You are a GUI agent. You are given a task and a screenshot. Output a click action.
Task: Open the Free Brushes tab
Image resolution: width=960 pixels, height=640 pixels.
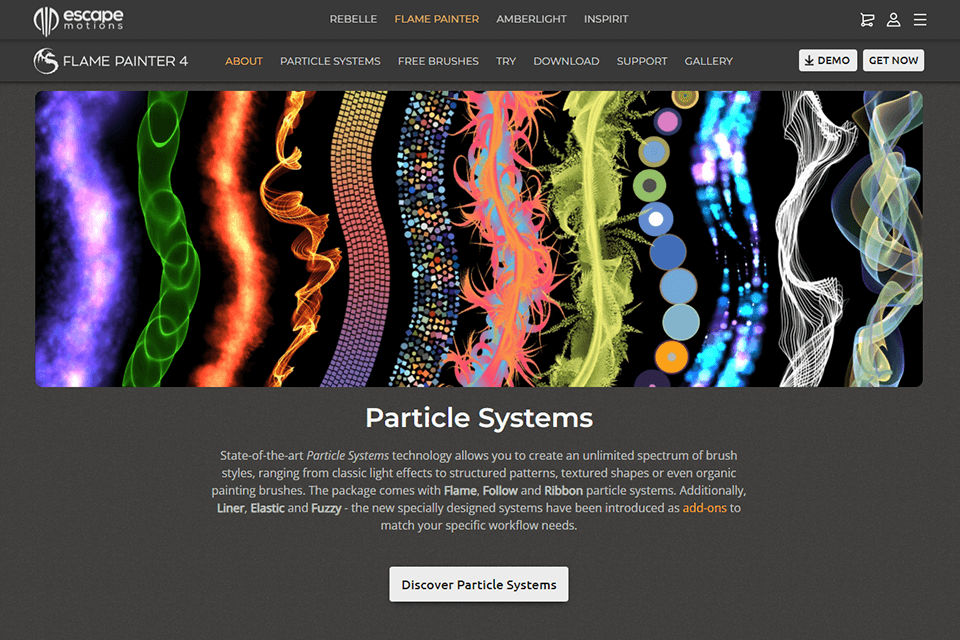coord(438,61)
